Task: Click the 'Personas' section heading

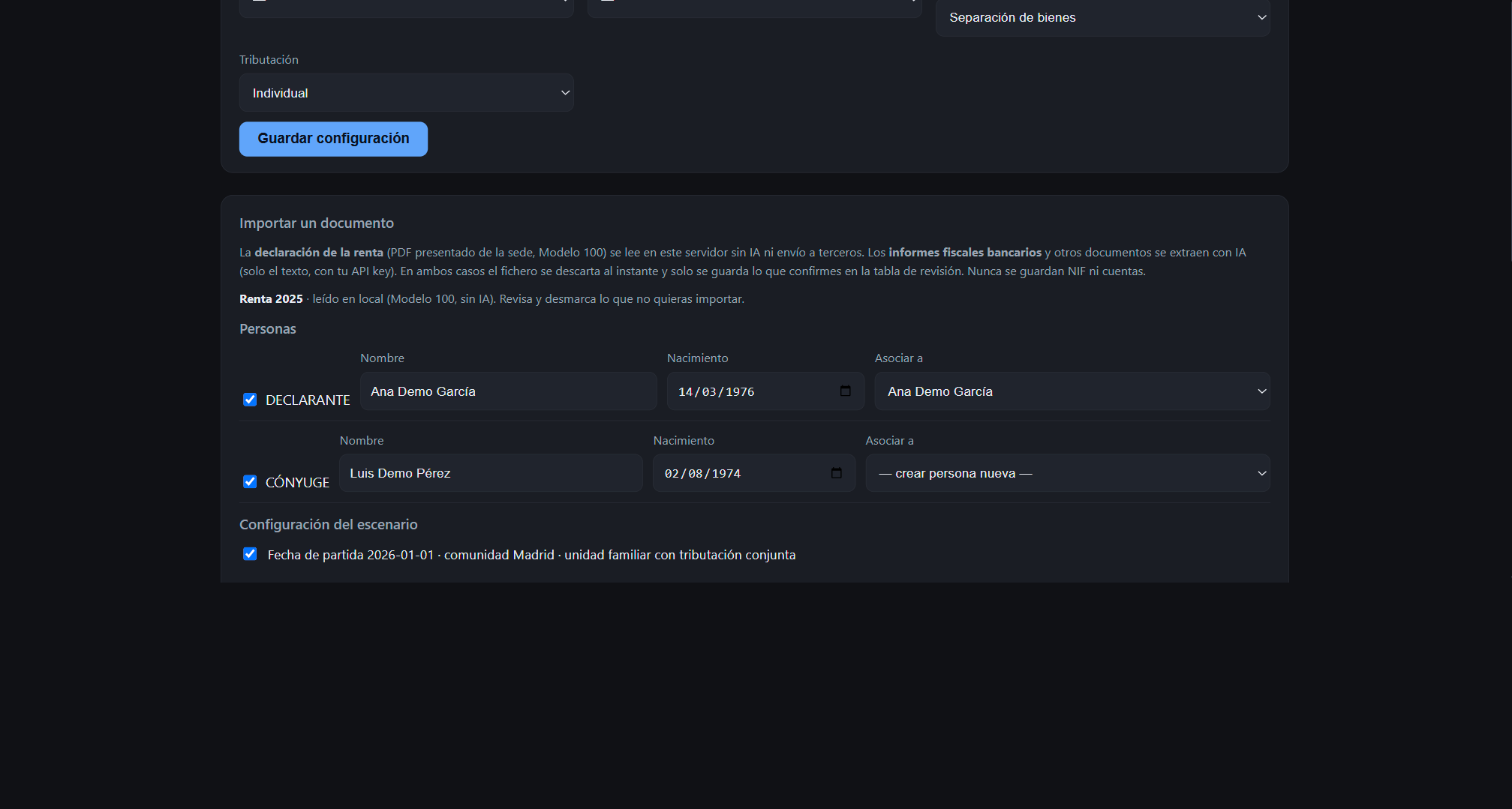Action: 268,328
